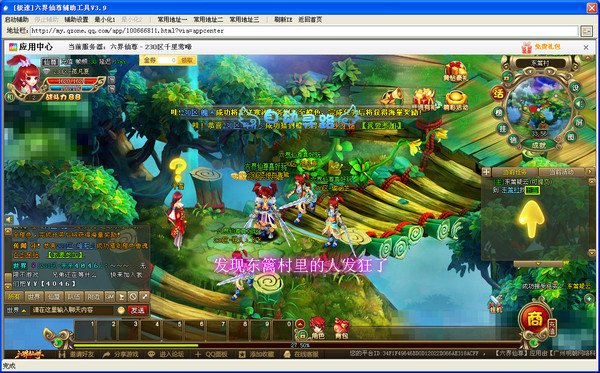The width and height of the screenshot is (600, 373).
Task: Click the chat window expand arrows icon
Action: tap(144, 296)
